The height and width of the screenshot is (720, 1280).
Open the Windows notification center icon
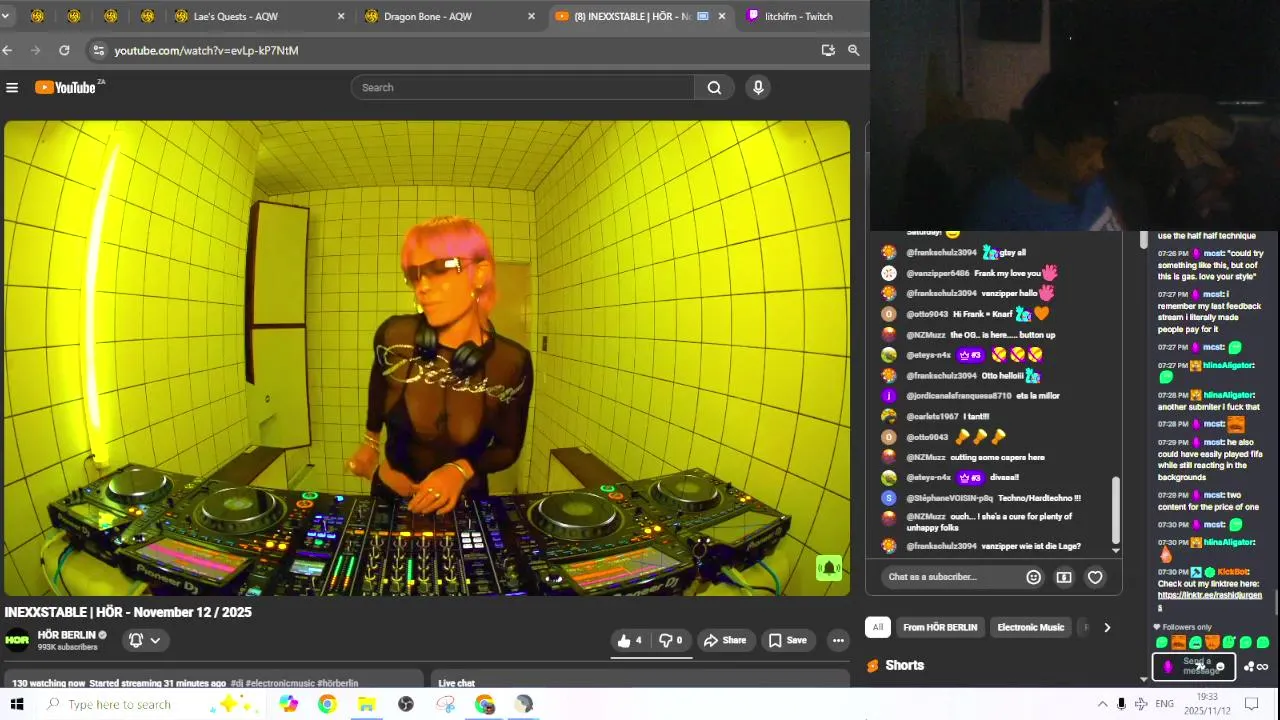[x=1250, y=704]
